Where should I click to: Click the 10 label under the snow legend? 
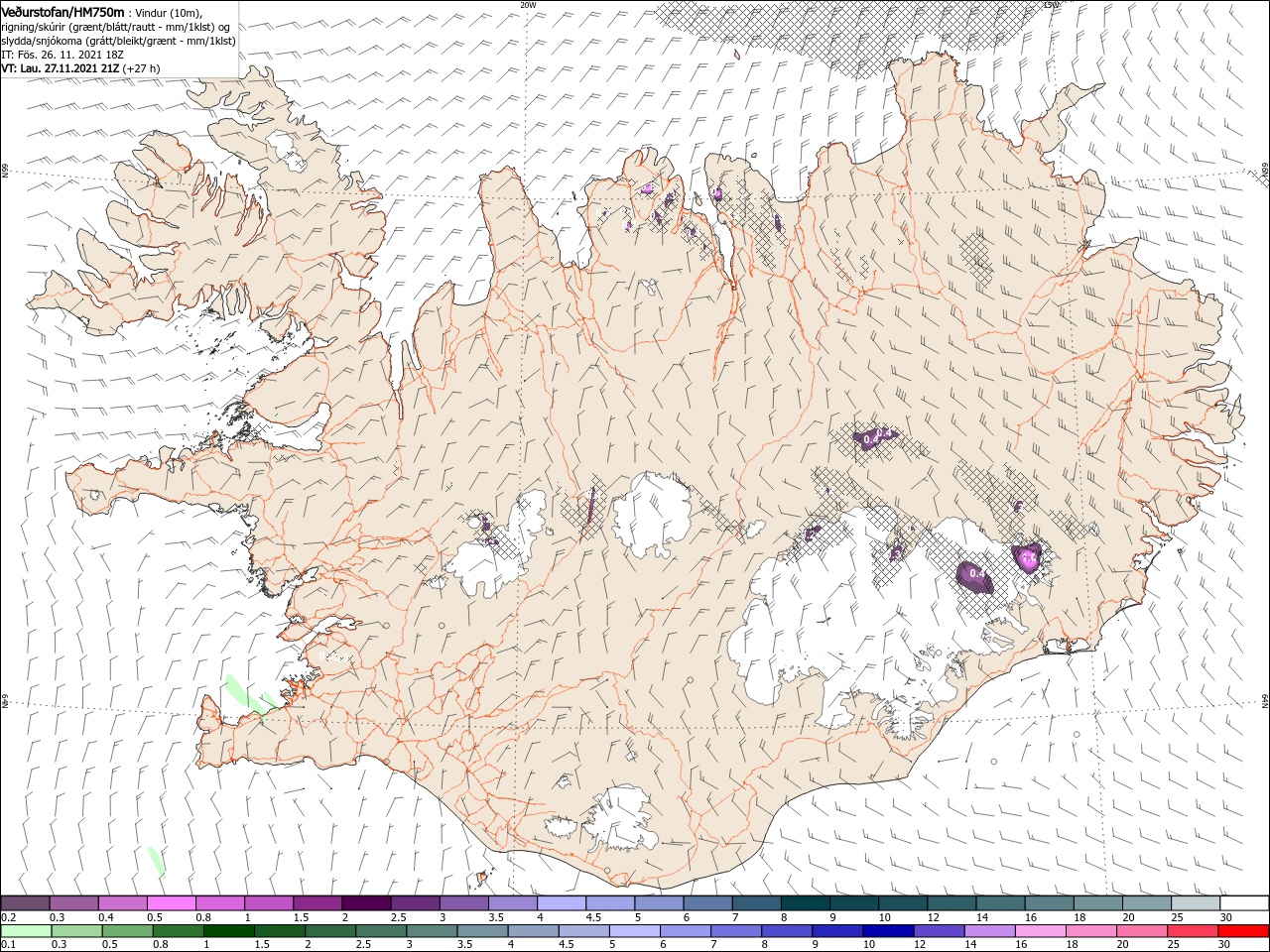[884, 917]
